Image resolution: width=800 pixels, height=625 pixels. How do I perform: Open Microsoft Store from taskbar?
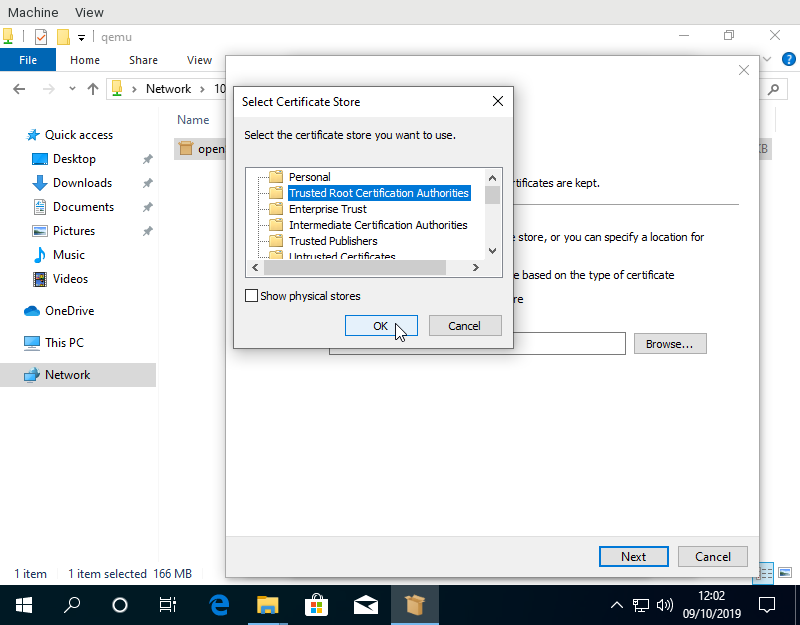pyautogui.click(x=316, y=605)
